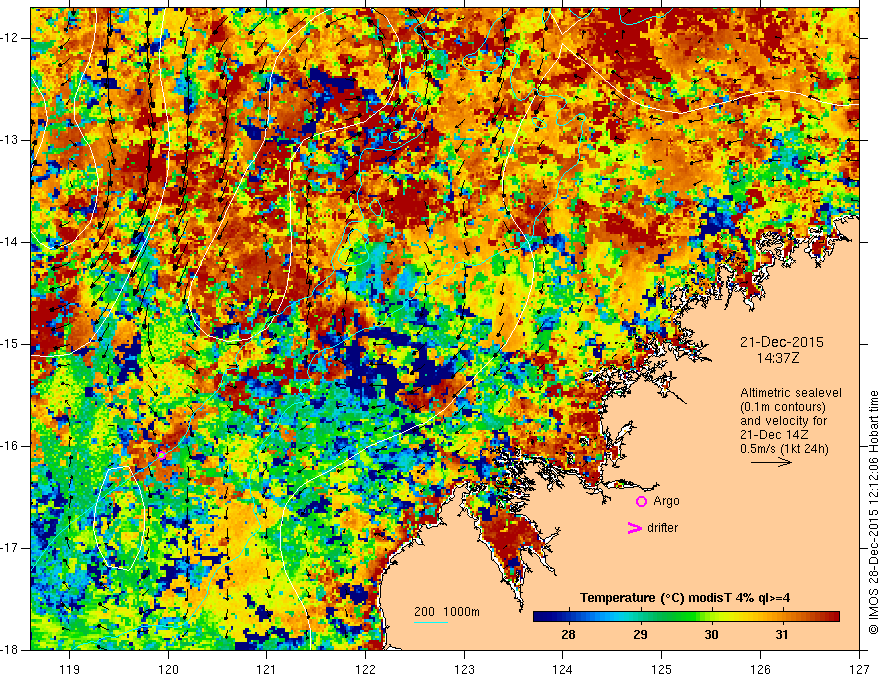
Task: Click the color bar label 29
Action: coord(640,635)
